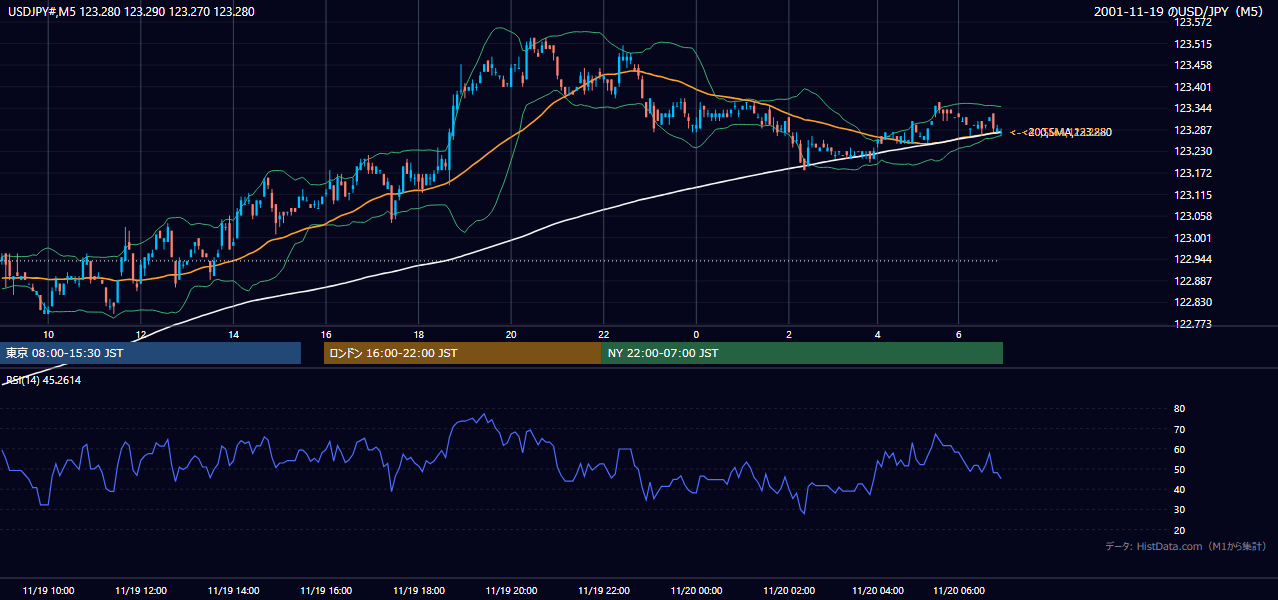The height and width of the screenshot is (600, 1278).
Task: Click the 123.572 price axis label
Action: pyautogui.click(x=1194, y=22)
